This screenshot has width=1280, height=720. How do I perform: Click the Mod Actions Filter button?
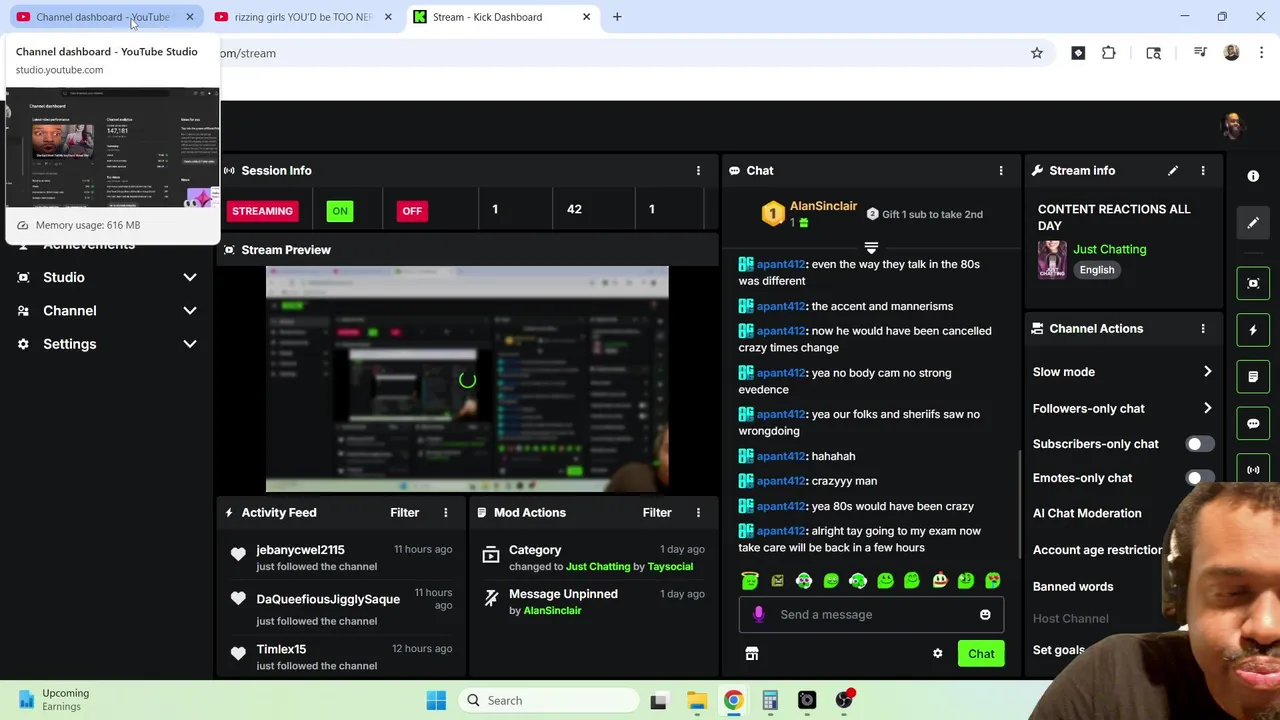(657, 513)
